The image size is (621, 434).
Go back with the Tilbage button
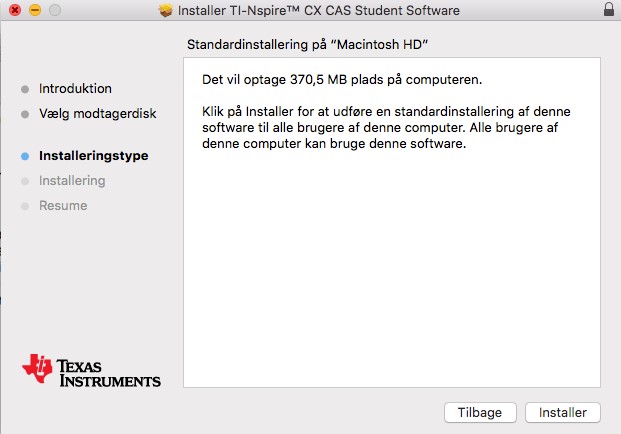pyautogui.click(x=480, y=413)
